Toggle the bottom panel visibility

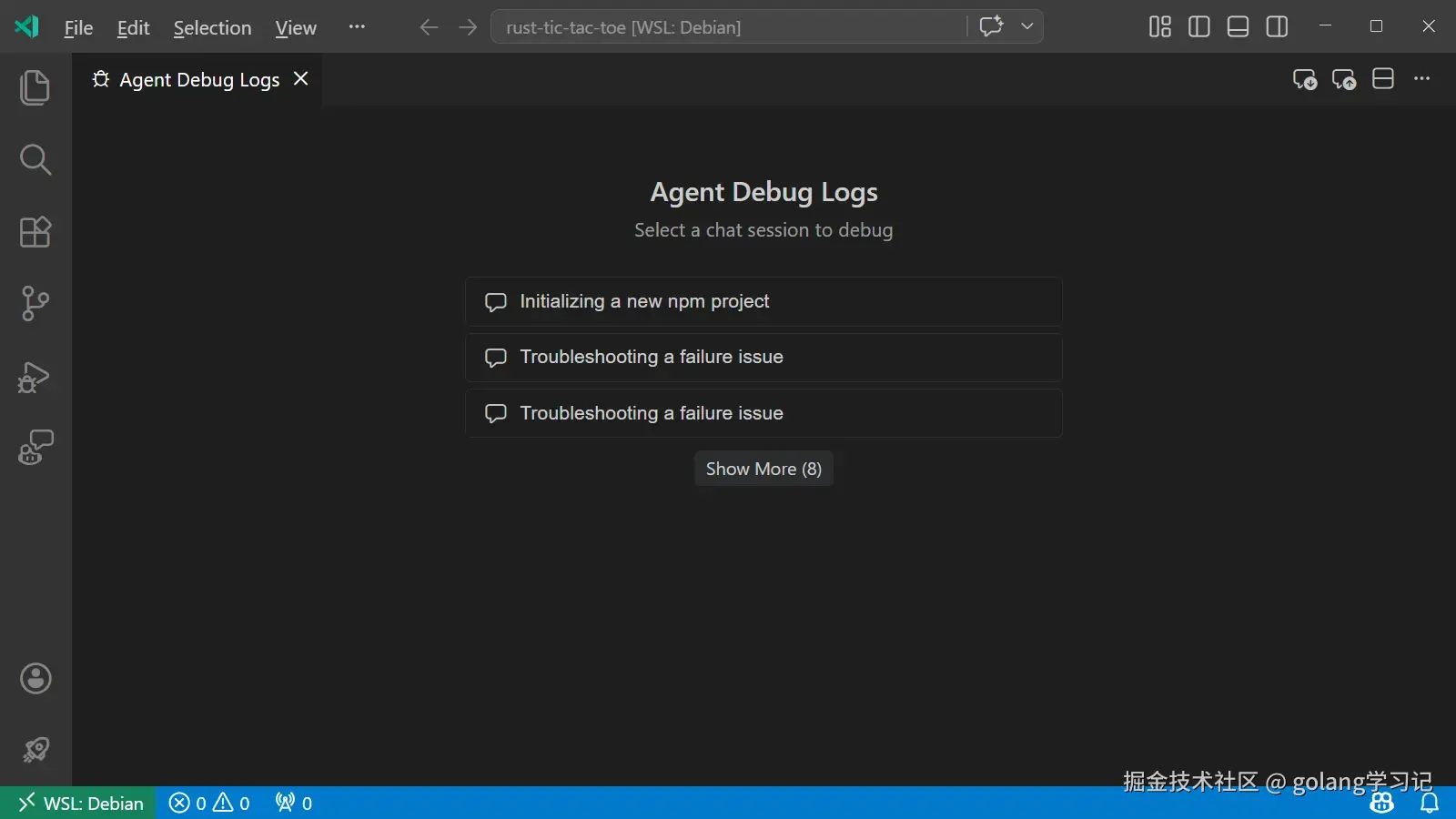click(x=1238, y=26)
